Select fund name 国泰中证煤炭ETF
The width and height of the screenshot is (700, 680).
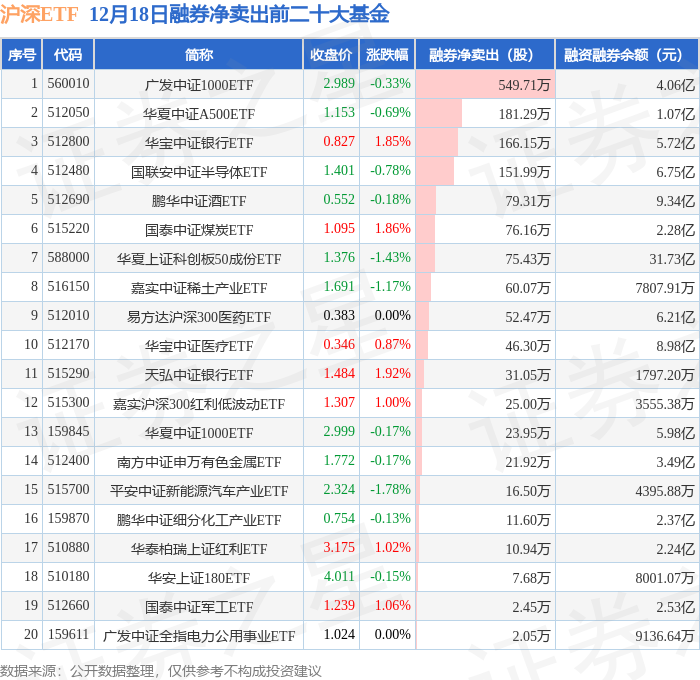pyautogui.click(x=199, y=230)
